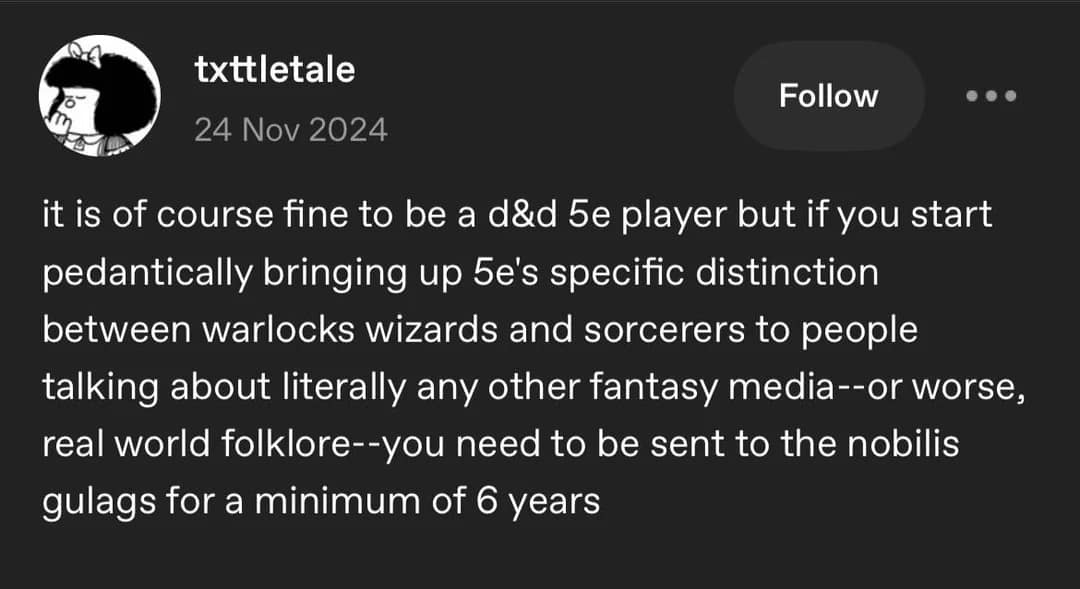
Task: Open the txttletale profile avatar
Action: click(x=100, y=97)
